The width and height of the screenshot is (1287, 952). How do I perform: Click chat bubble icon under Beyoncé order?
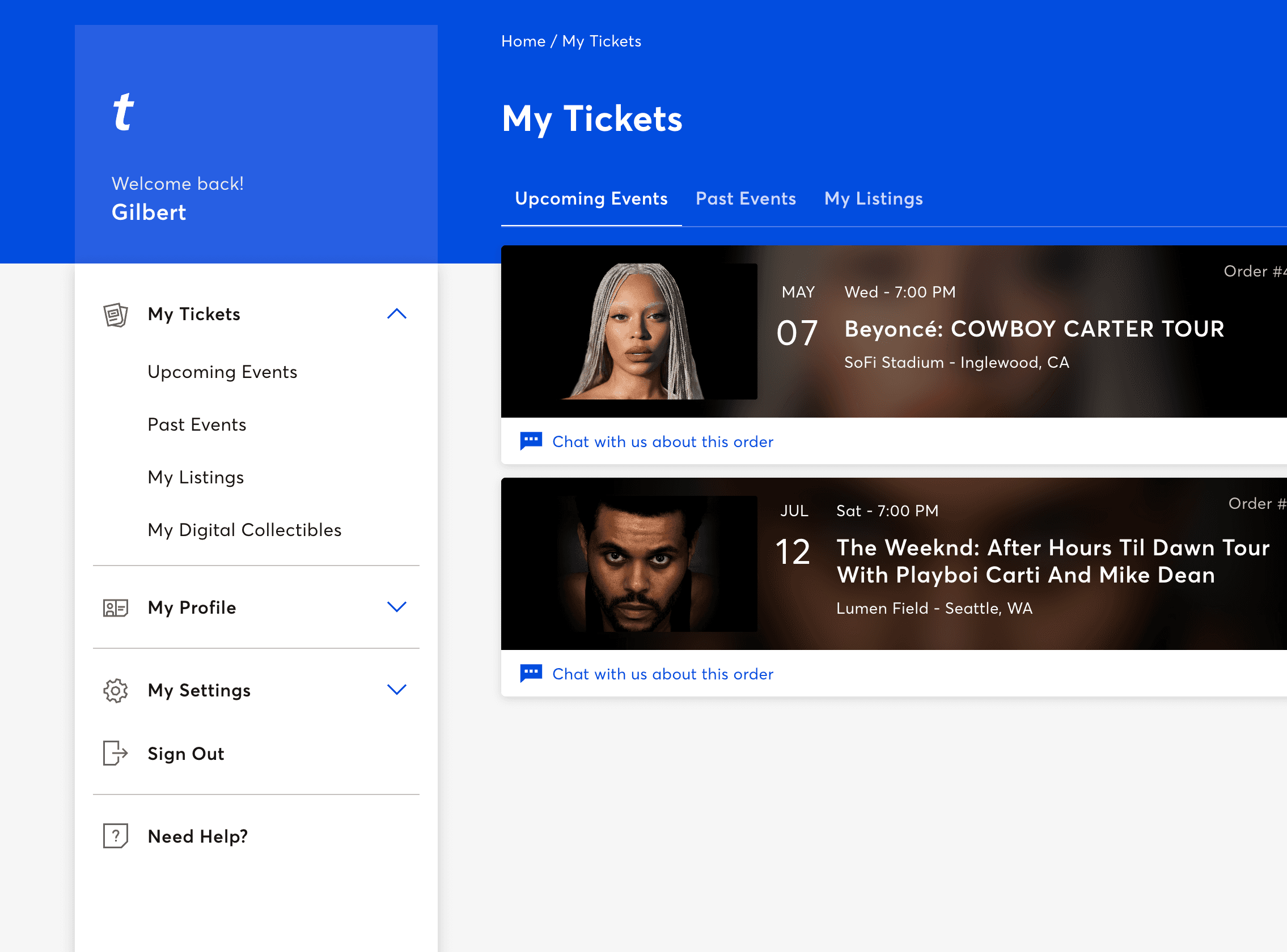(531, 441)
